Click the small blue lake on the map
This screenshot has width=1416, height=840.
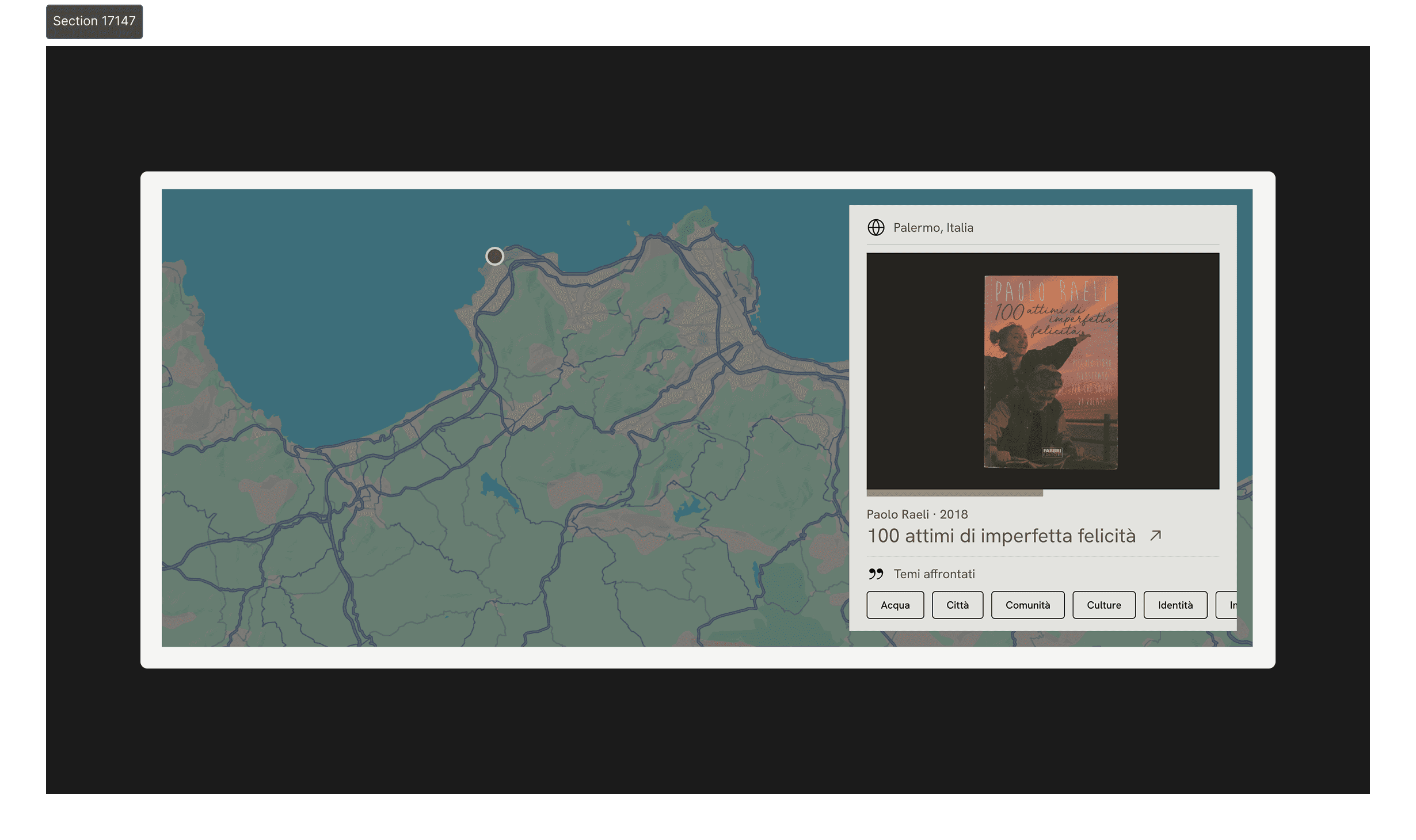(494, 487)
